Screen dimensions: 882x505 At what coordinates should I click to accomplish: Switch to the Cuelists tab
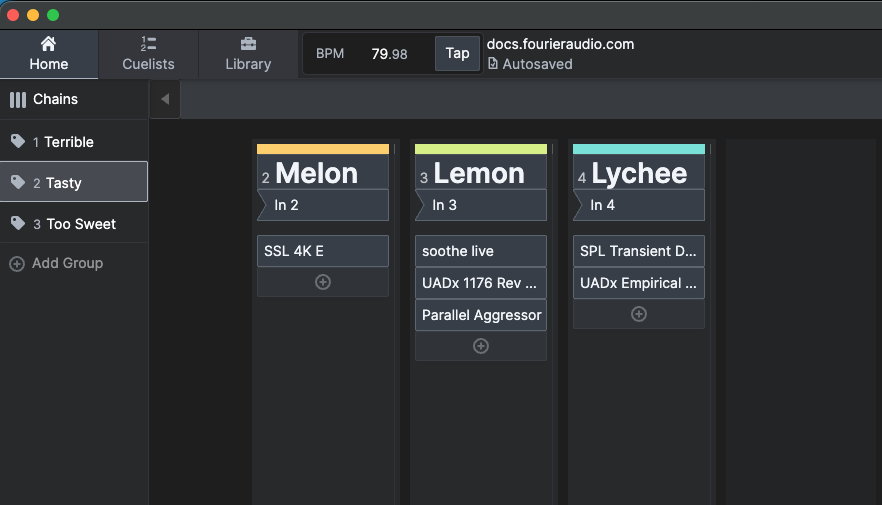coord(148,54)
